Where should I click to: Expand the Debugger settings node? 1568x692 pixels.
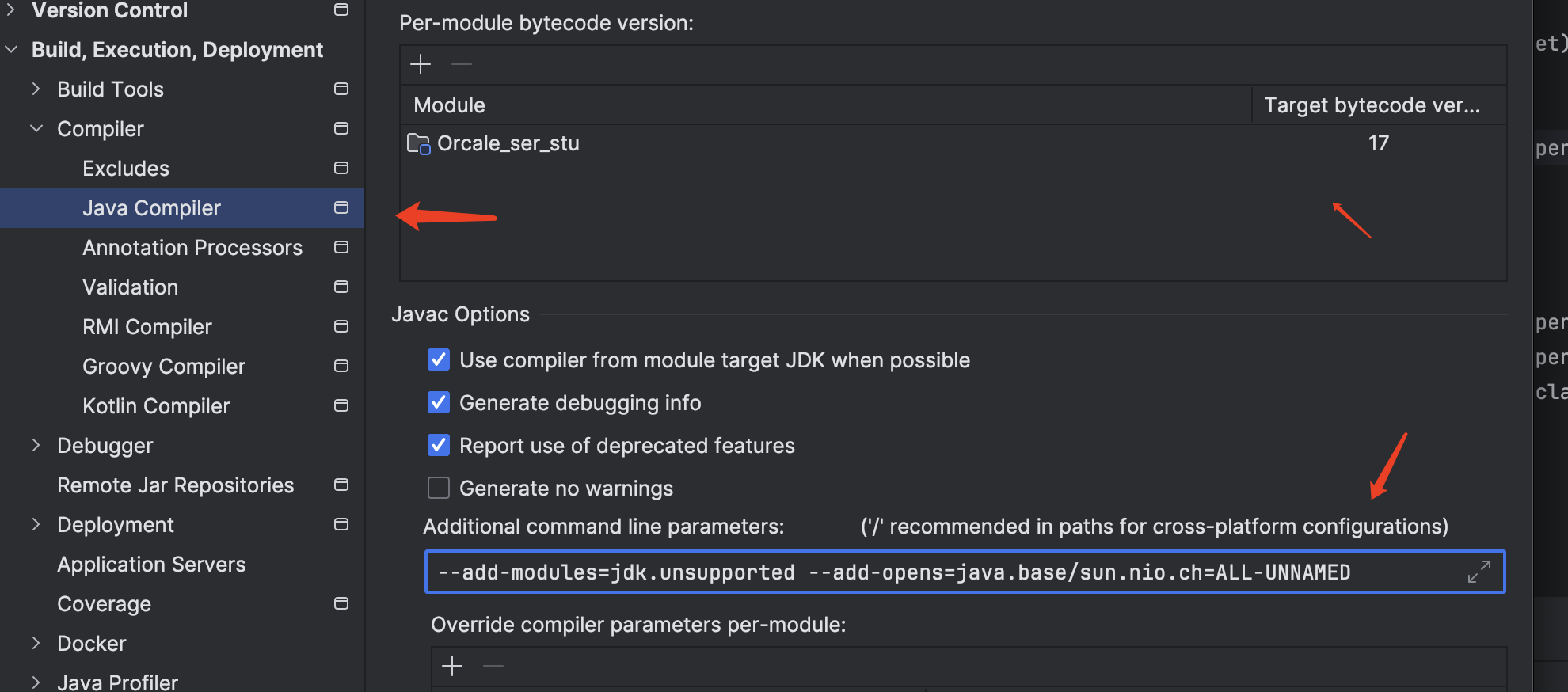pos(36,445)
